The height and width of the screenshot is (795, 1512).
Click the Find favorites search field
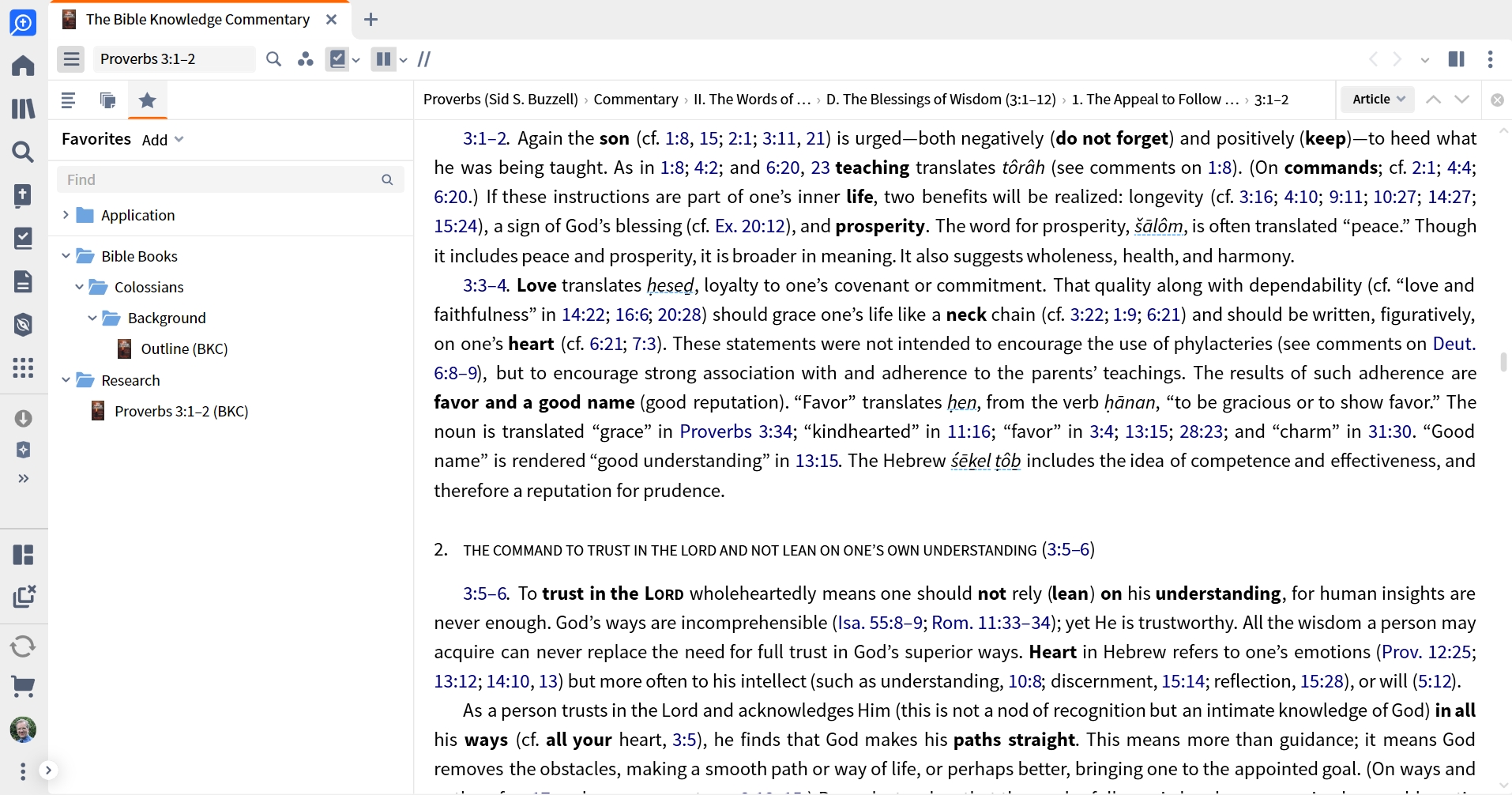pos(230,179)
